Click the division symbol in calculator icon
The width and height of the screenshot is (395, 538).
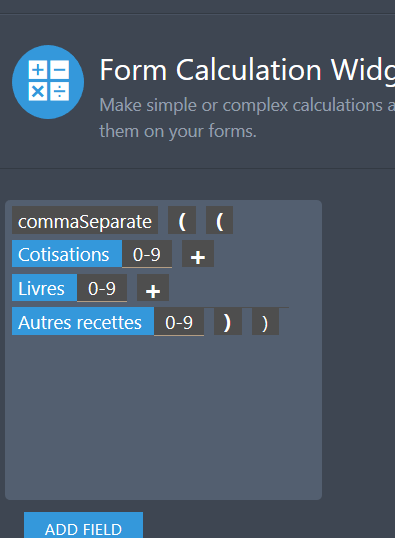coord(60,92)
